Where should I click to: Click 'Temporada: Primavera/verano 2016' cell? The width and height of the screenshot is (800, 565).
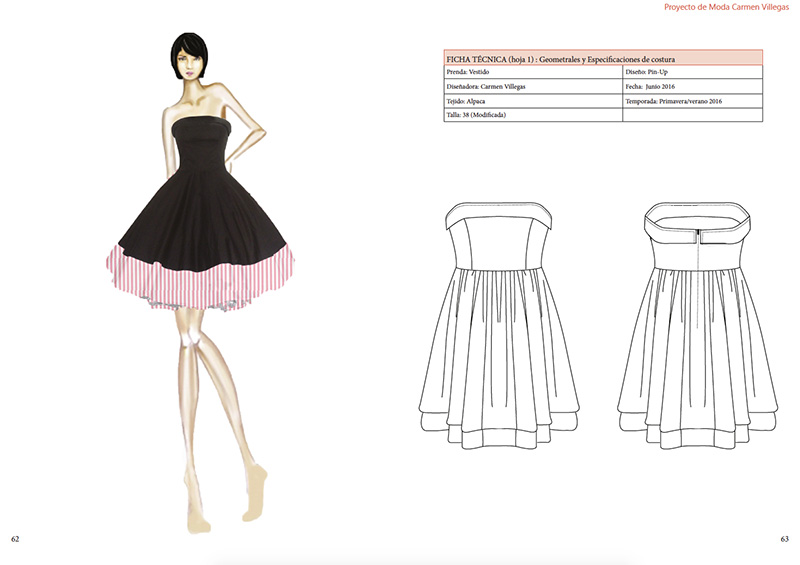point(692,101)
